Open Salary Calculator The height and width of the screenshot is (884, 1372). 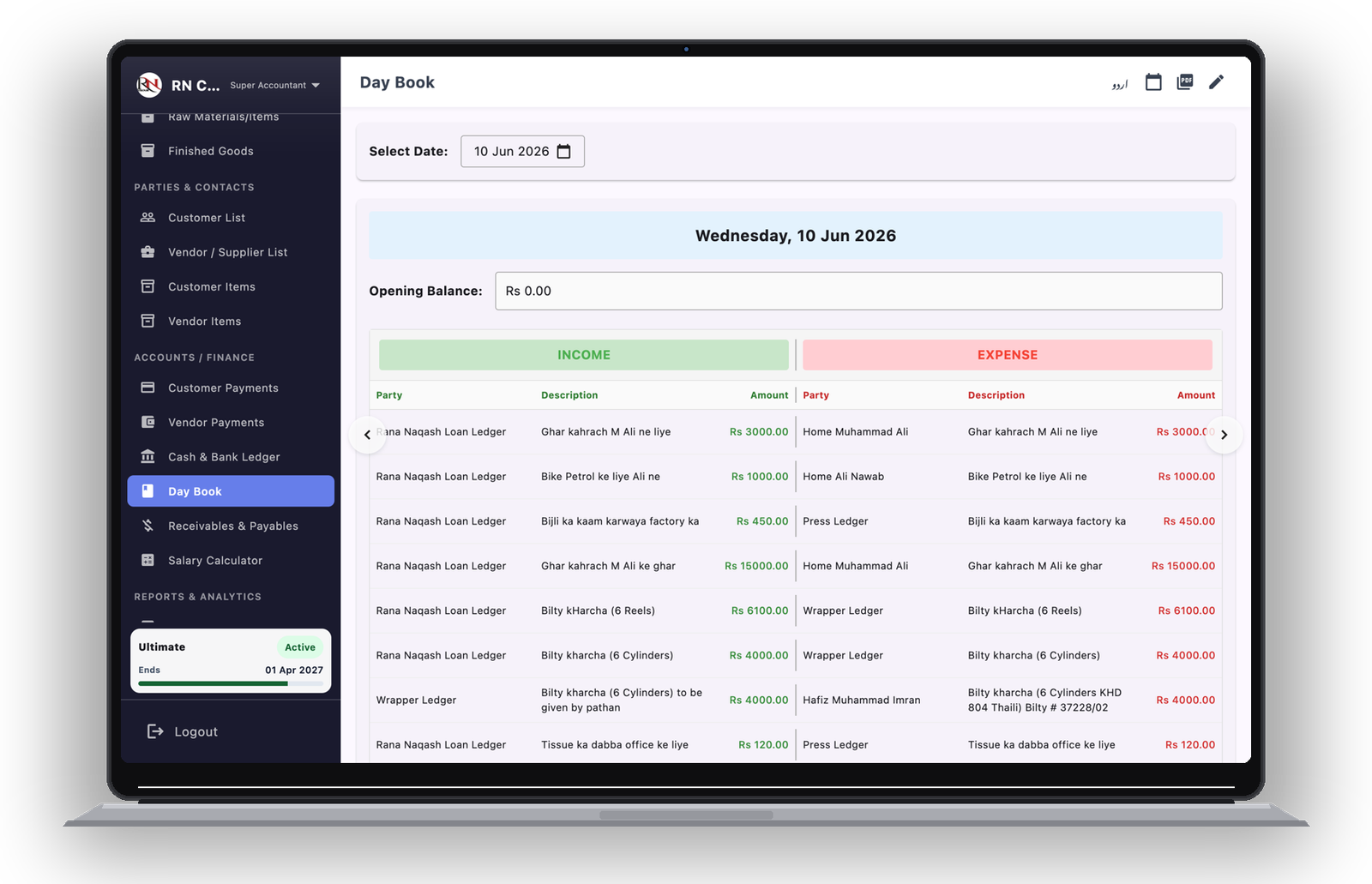[x=231, y=560]
